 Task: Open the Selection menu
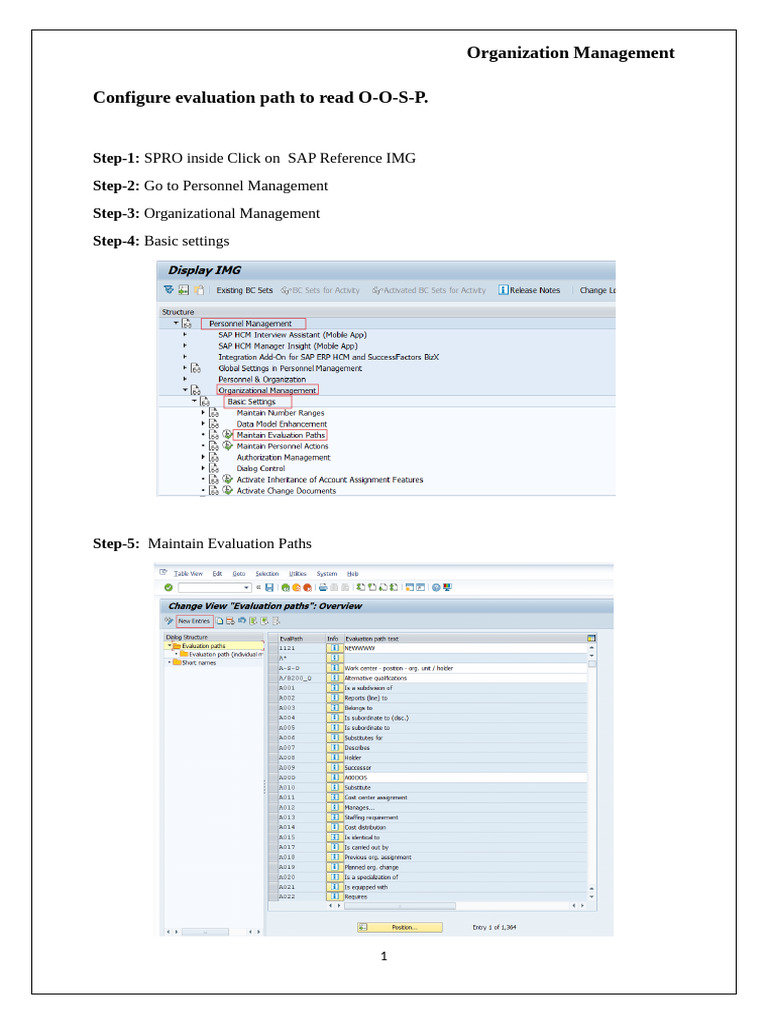point(267,573)
